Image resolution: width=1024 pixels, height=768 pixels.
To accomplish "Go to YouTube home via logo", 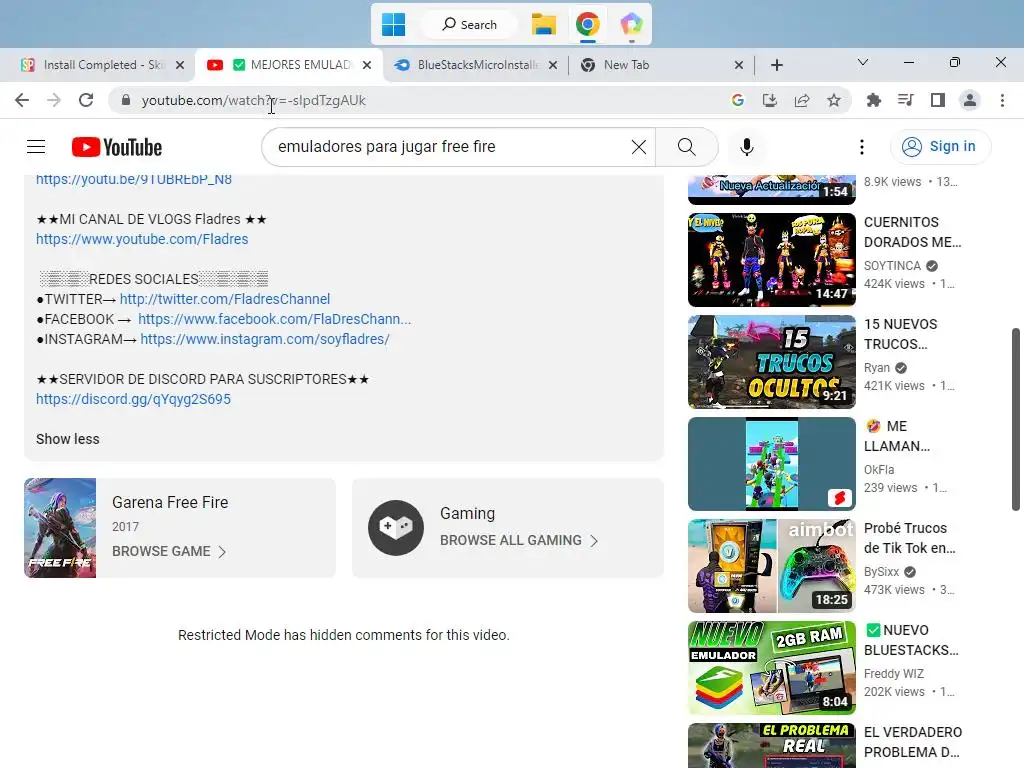I will click(117, 147).
